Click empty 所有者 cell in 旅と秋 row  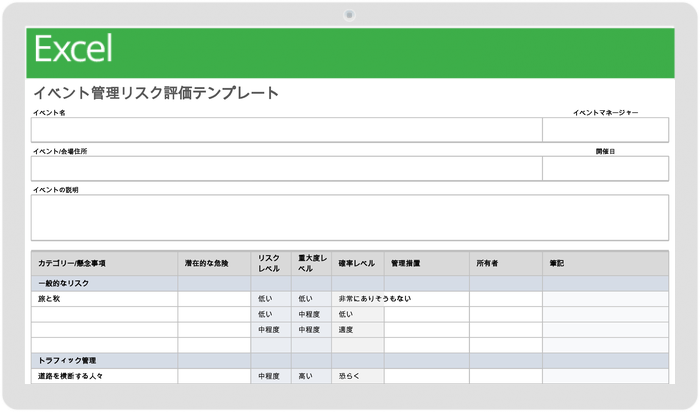(x=506, y=299)
